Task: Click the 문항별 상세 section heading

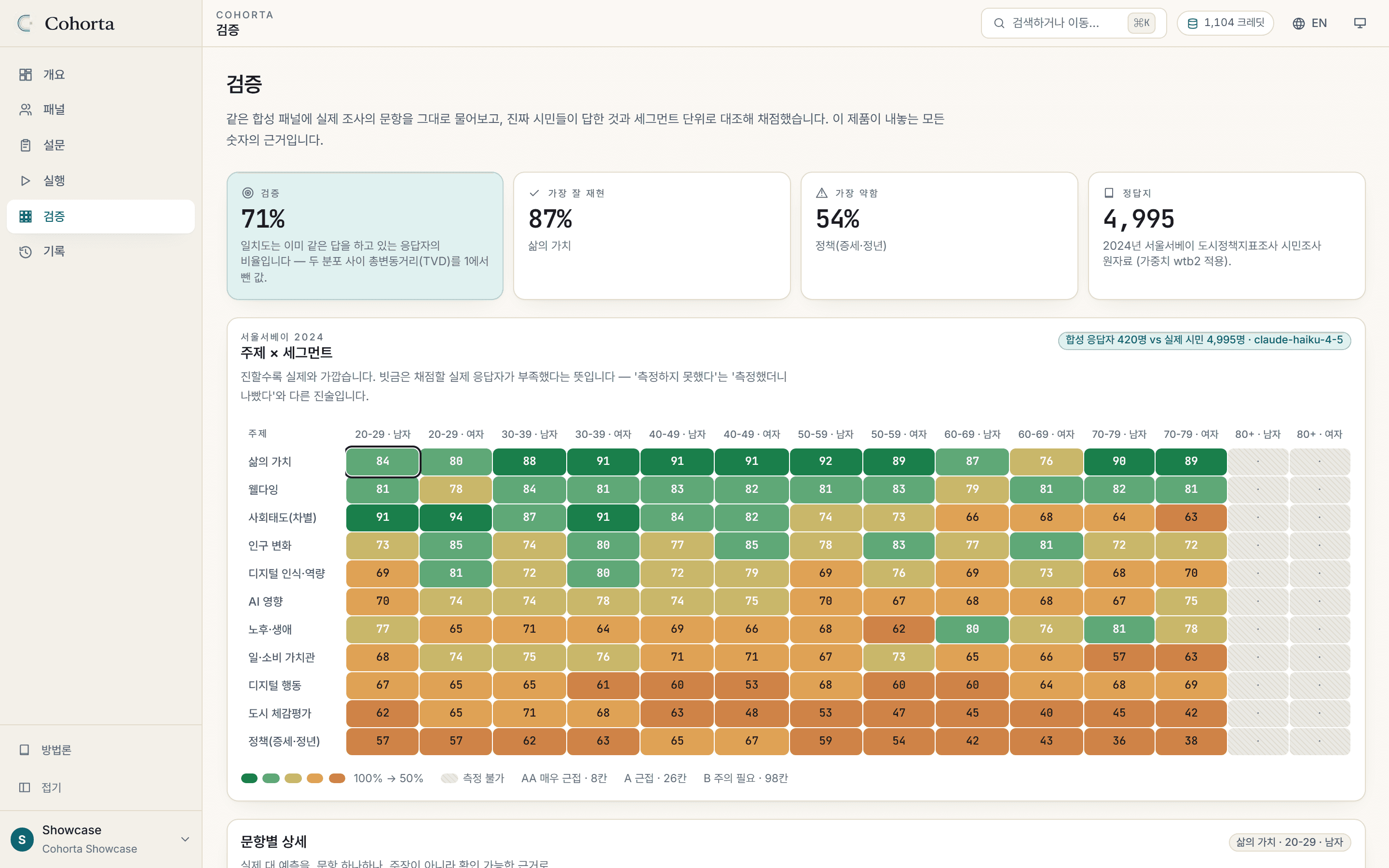Action: coord(274,841)
